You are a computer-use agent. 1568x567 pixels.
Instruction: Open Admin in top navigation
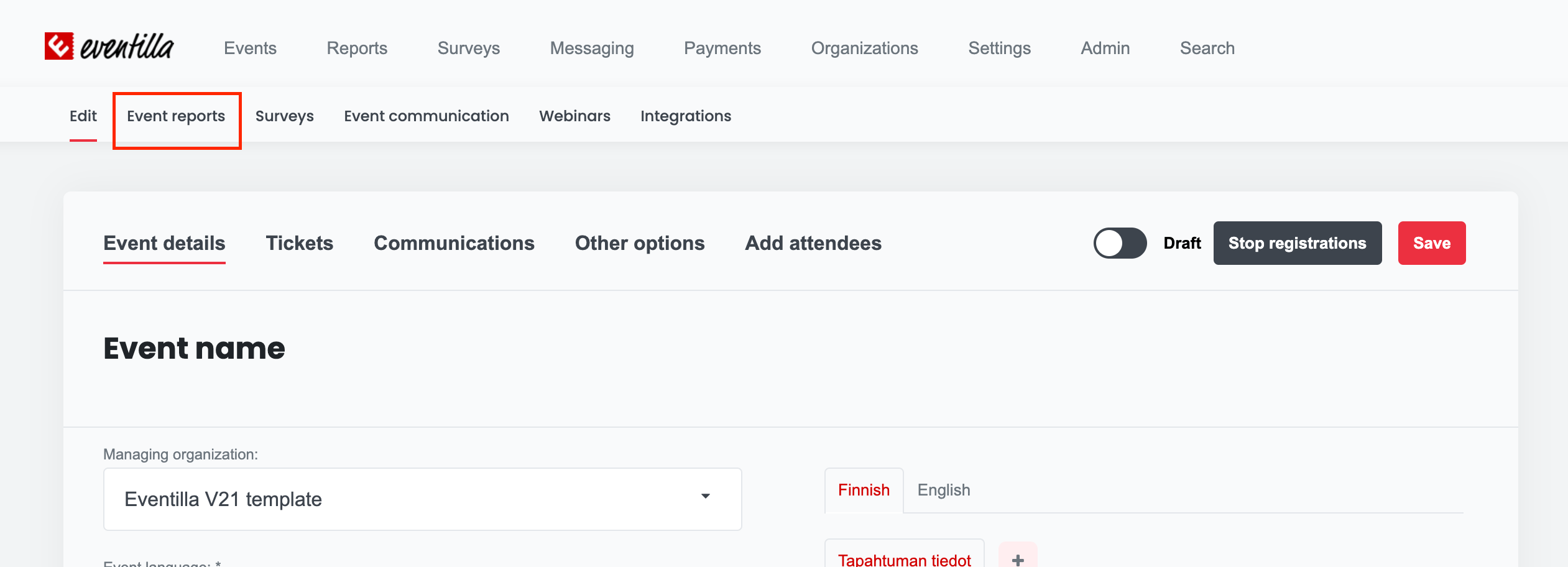1105,48
